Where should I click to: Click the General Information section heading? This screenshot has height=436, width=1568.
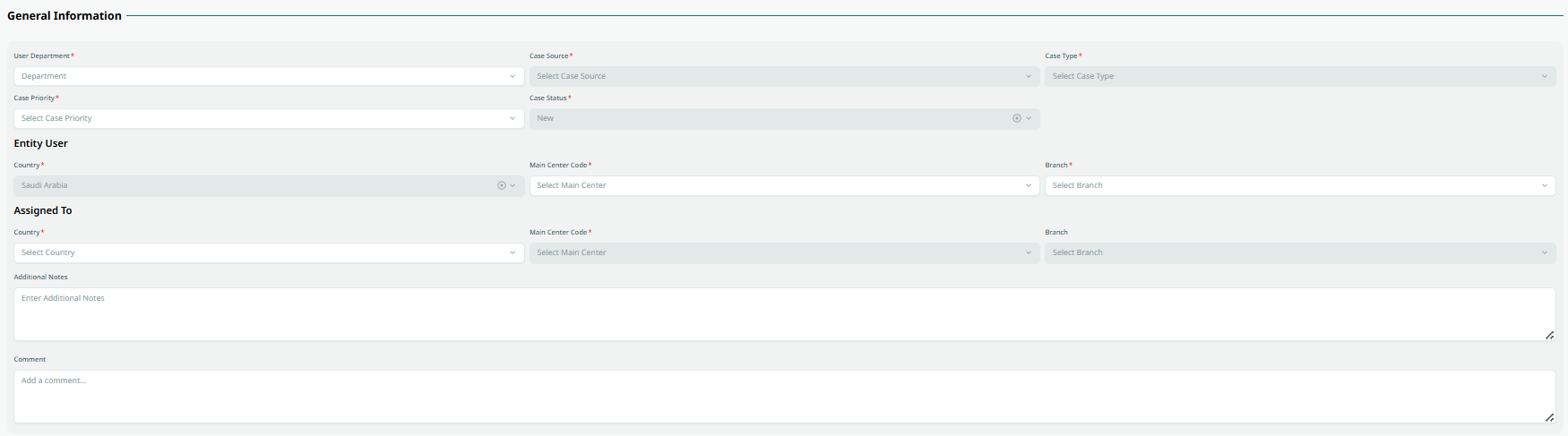coord(65,15)
